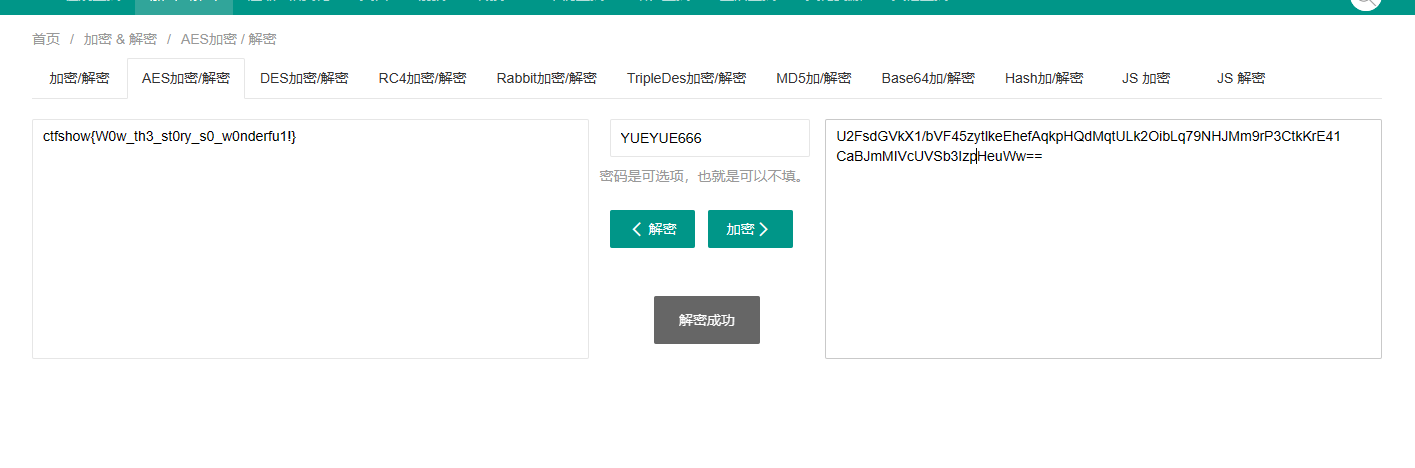The width and height of the screenshot is (1415, 468).
Task: Click the AES加密 / 解密 breadcrumb text
Action: [x=229, y=39]
